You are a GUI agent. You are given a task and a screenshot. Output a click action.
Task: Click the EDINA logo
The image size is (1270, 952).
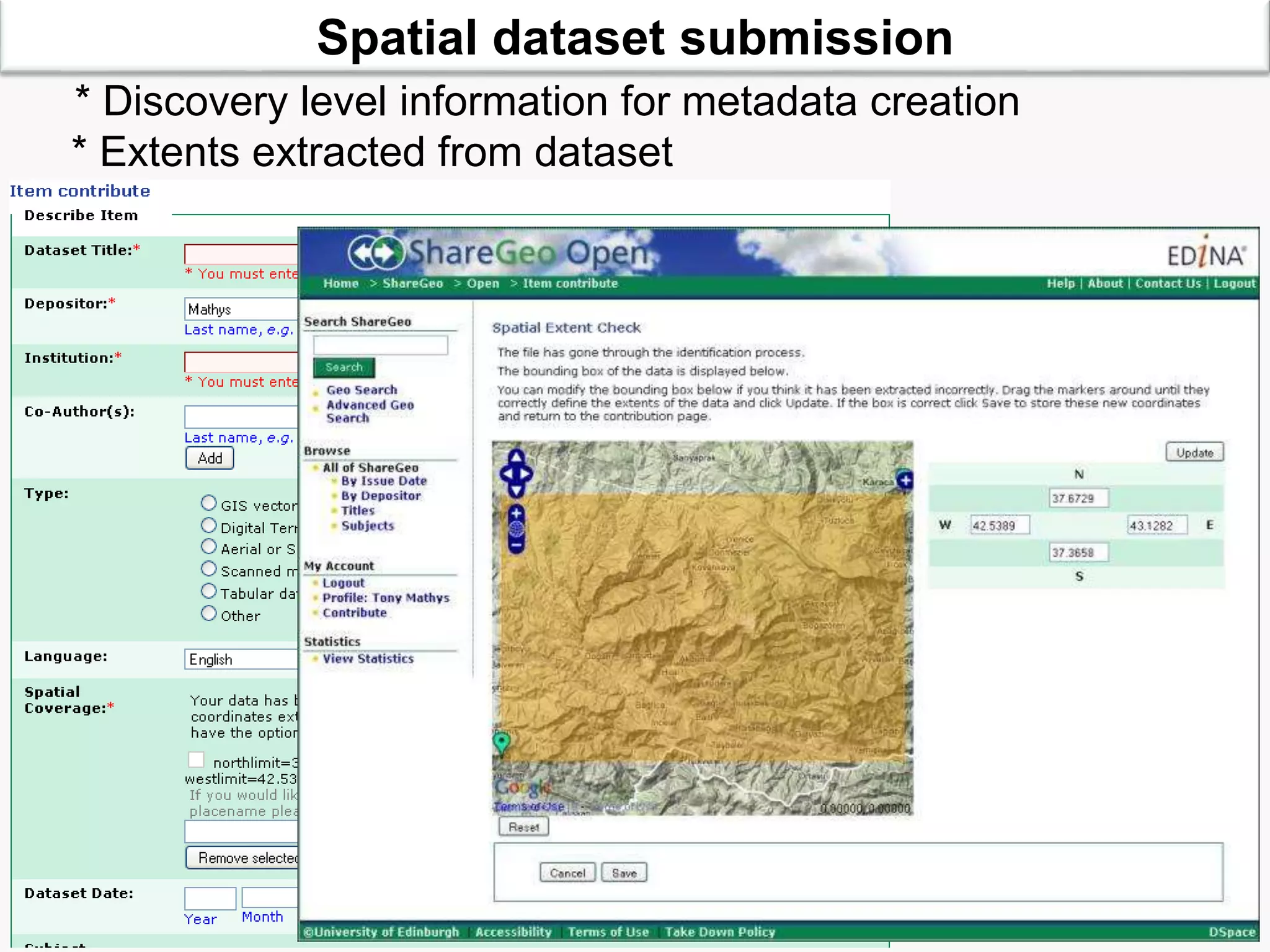click(x=1206, y=252)
